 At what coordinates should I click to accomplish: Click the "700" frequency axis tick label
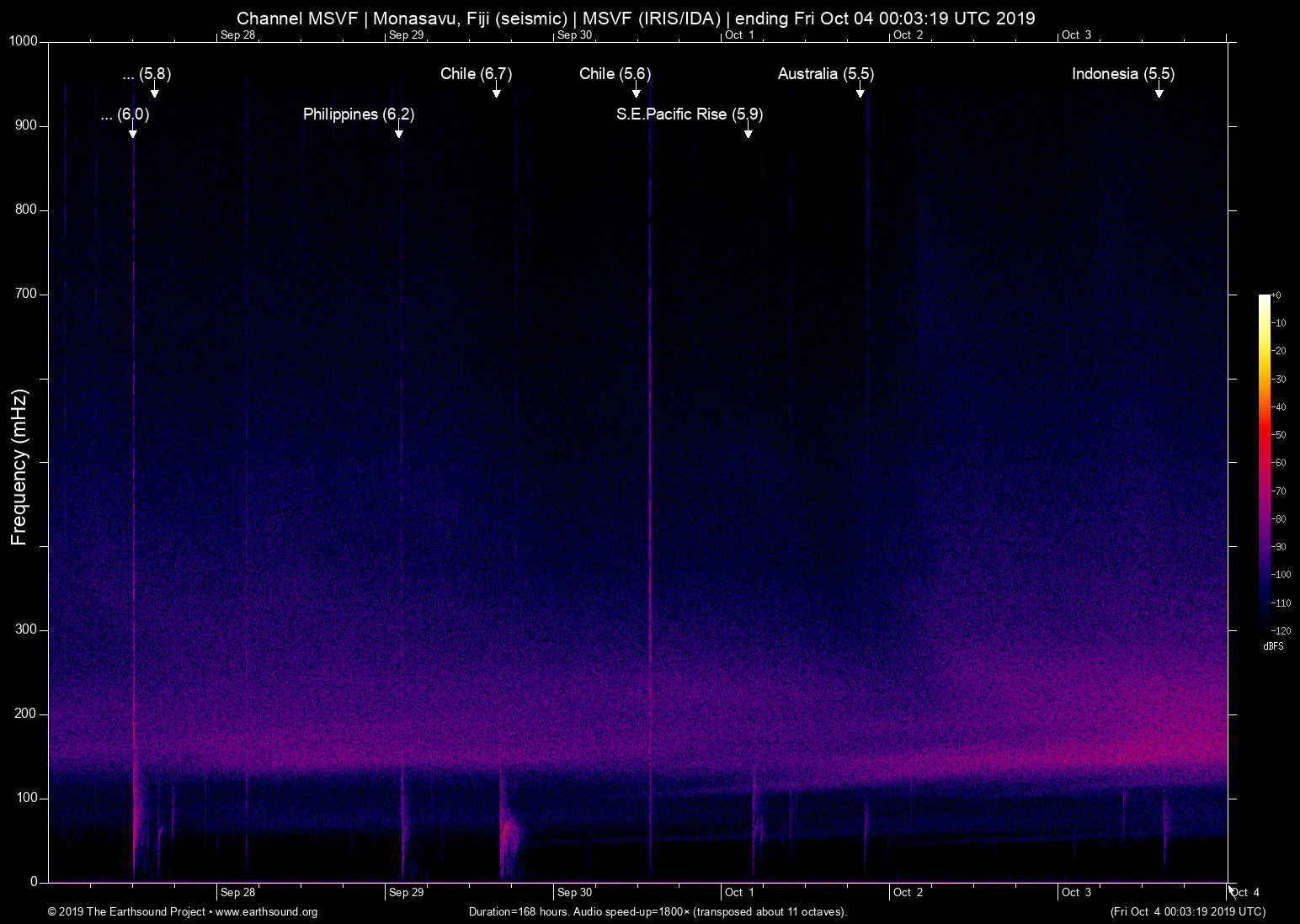pyautogui.click(x=27, y=294)
